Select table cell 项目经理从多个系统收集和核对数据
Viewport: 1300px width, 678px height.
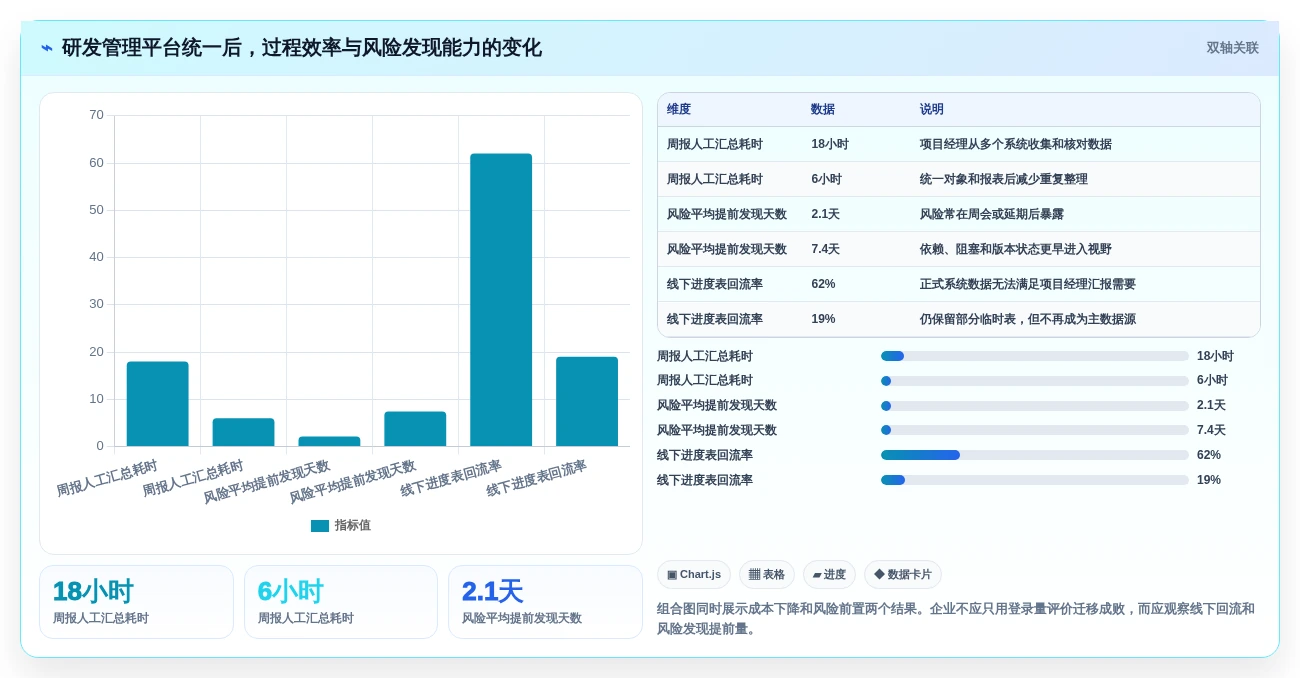(1016, 144)
